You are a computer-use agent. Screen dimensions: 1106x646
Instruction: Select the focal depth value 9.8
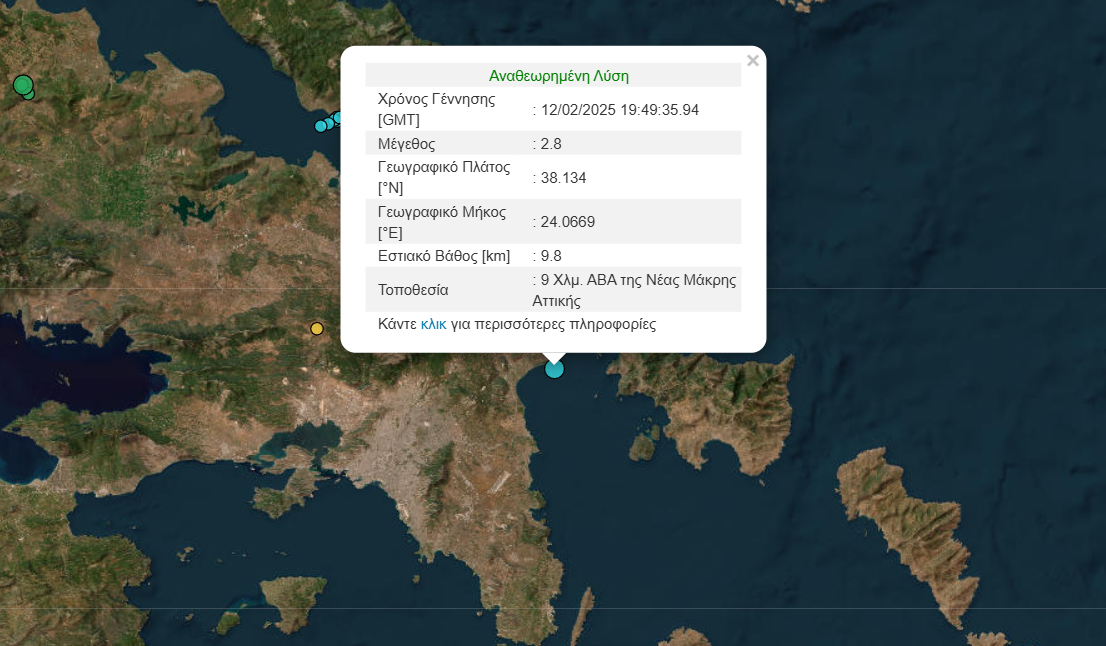tap(551, 256)
